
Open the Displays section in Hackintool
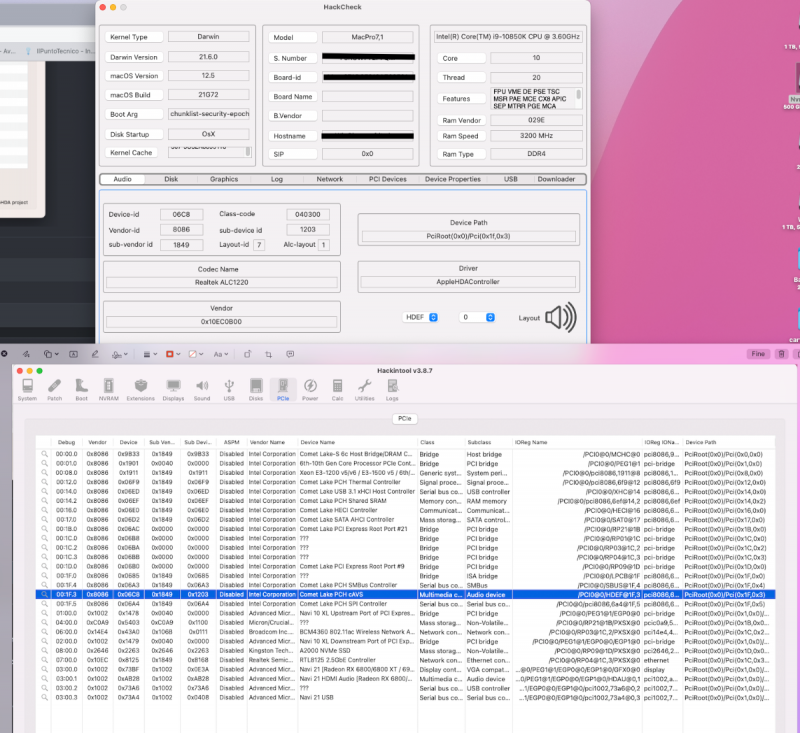click(173, 390)
